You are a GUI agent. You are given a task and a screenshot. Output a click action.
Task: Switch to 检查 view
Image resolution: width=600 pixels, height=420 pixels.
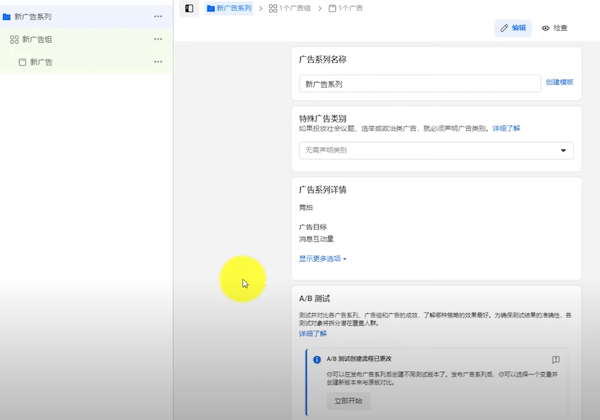[554, 28]
